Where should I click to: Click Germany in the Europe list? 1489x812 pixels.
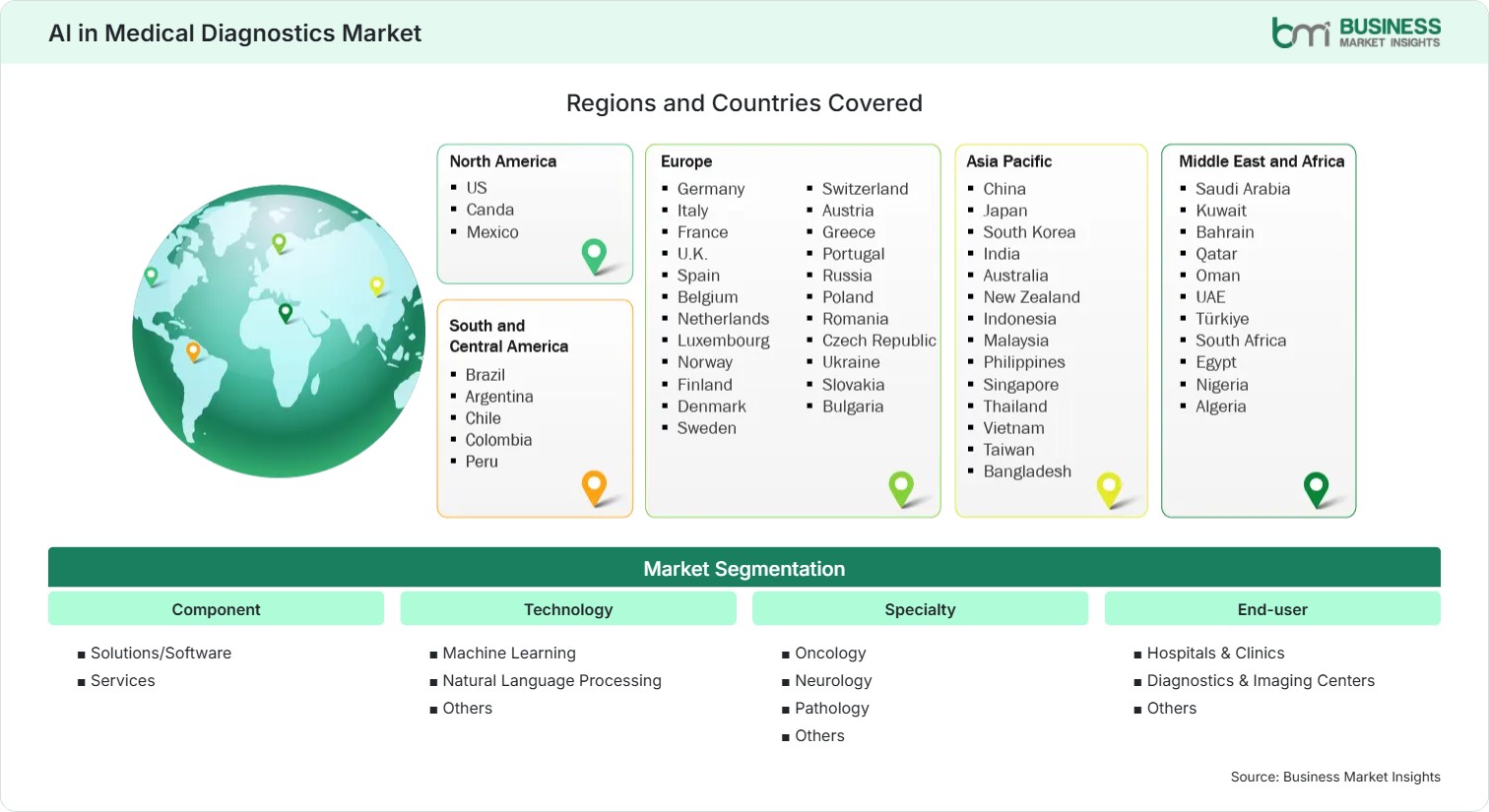pos(711,189)
